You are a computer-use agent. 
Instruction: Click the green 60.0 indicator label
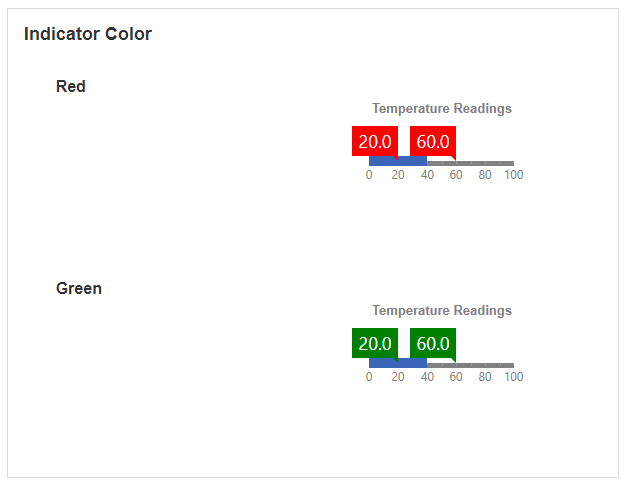(433, 343)
